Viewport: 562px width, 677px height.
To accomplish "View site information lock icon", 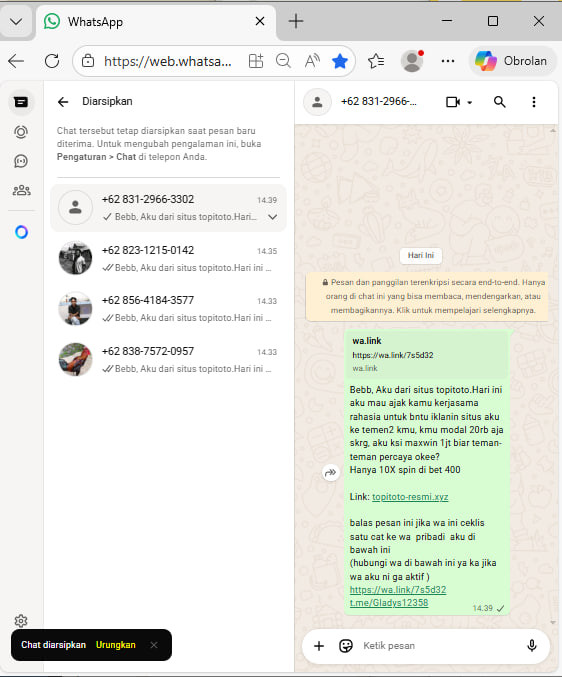I will click(x=88, y=61).
